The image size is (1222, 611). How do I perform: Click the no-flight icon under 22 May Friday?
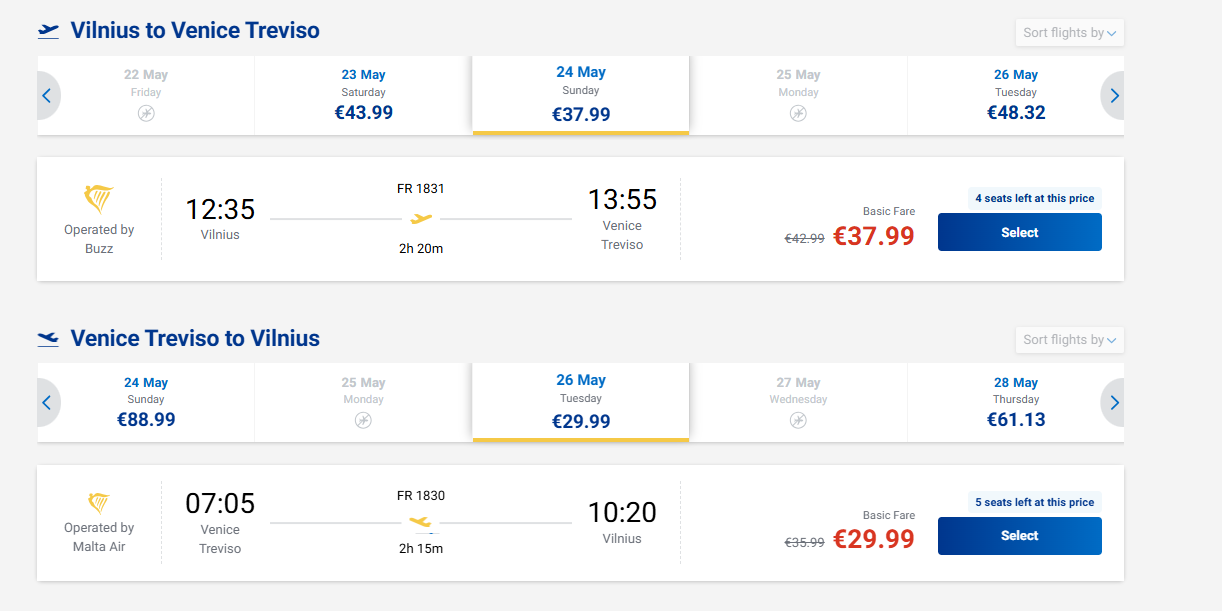(146, 114)
